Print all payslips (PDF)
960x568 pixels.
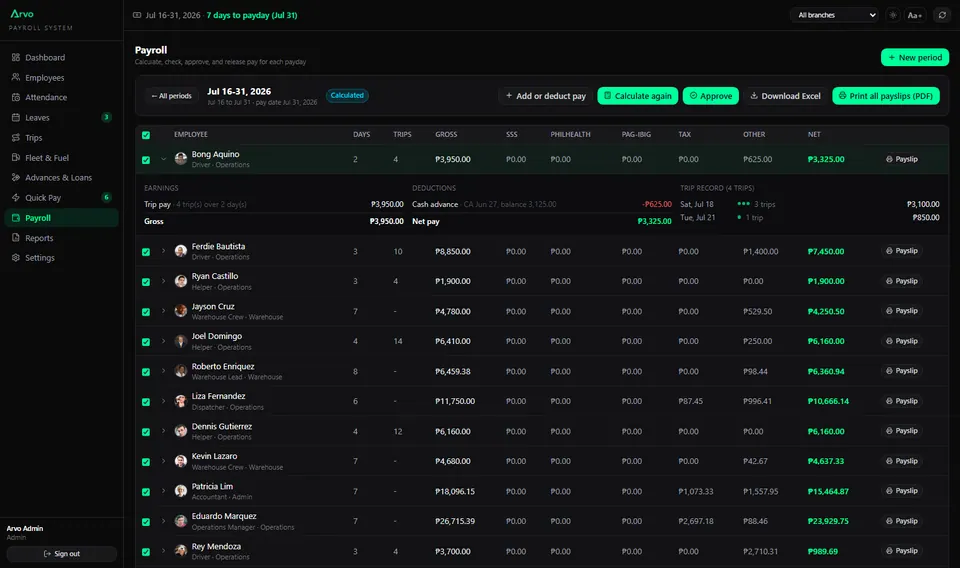tap(885, 96)
